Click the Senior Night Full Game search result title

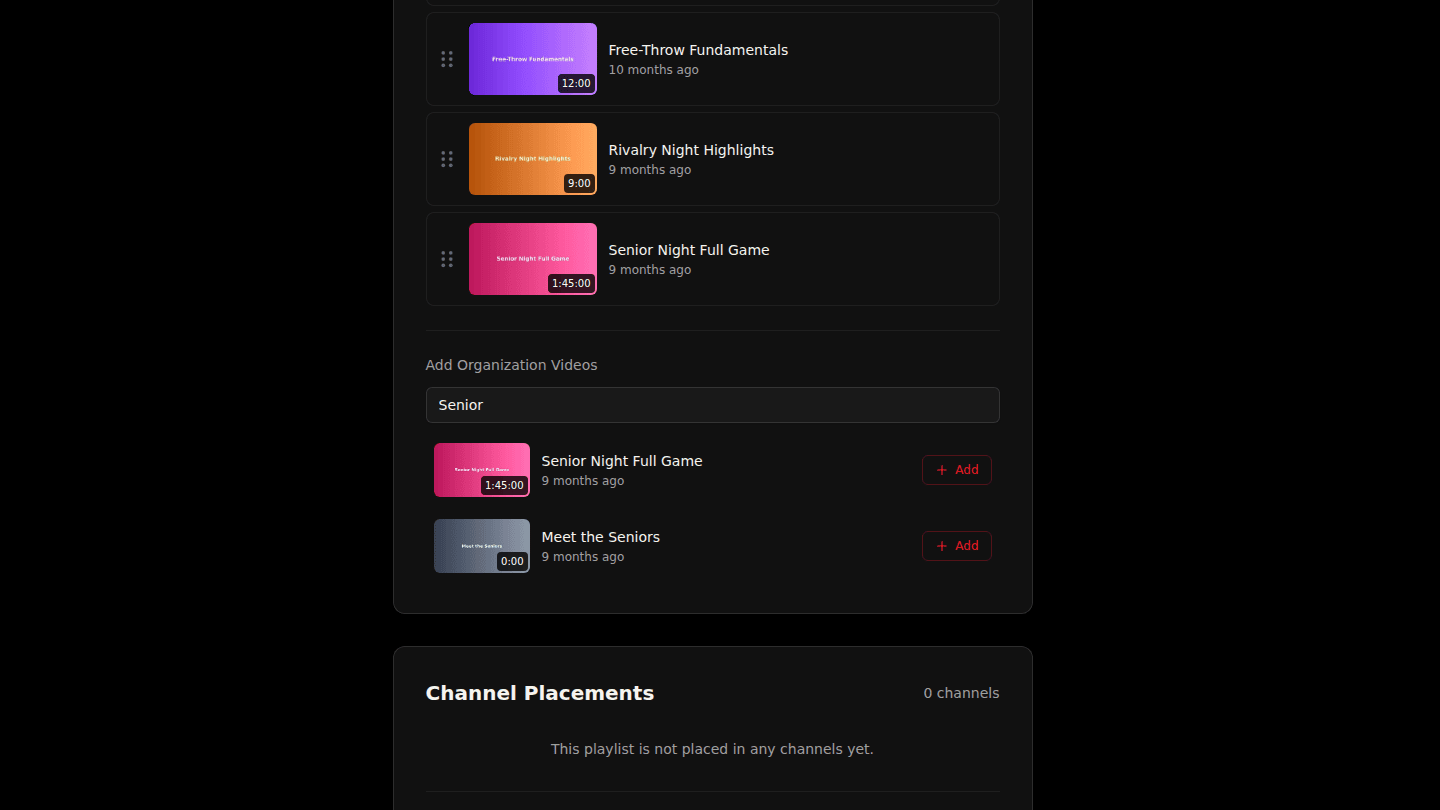(x=622, y=461)
